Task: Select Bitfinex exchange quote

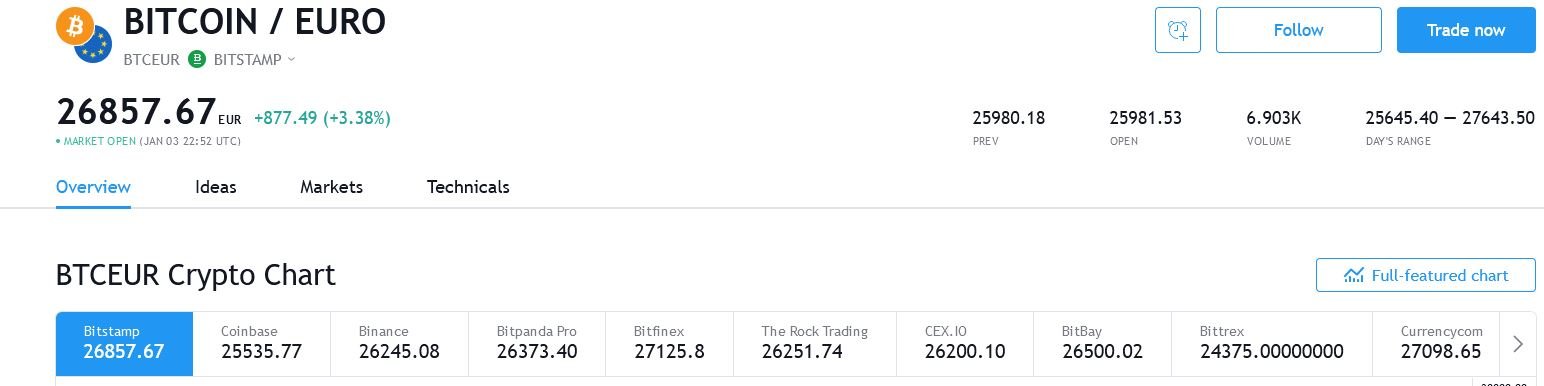Action: pyautogui.click(x=669, y=344)
